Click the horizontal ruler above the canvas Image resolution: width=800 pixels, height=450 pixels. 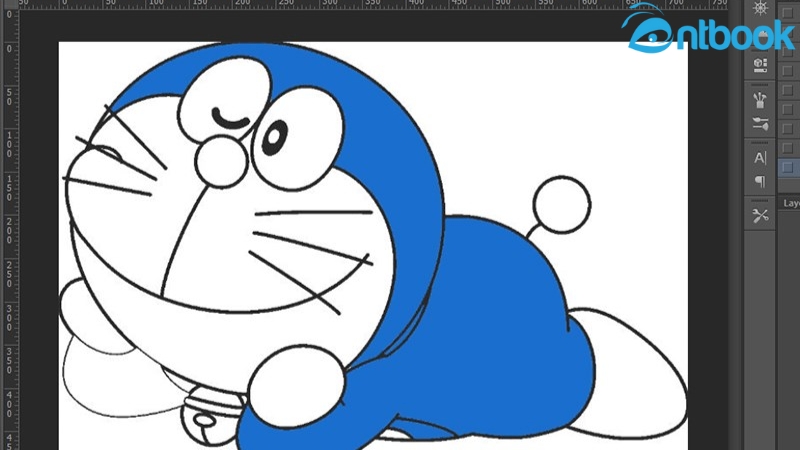372,4
